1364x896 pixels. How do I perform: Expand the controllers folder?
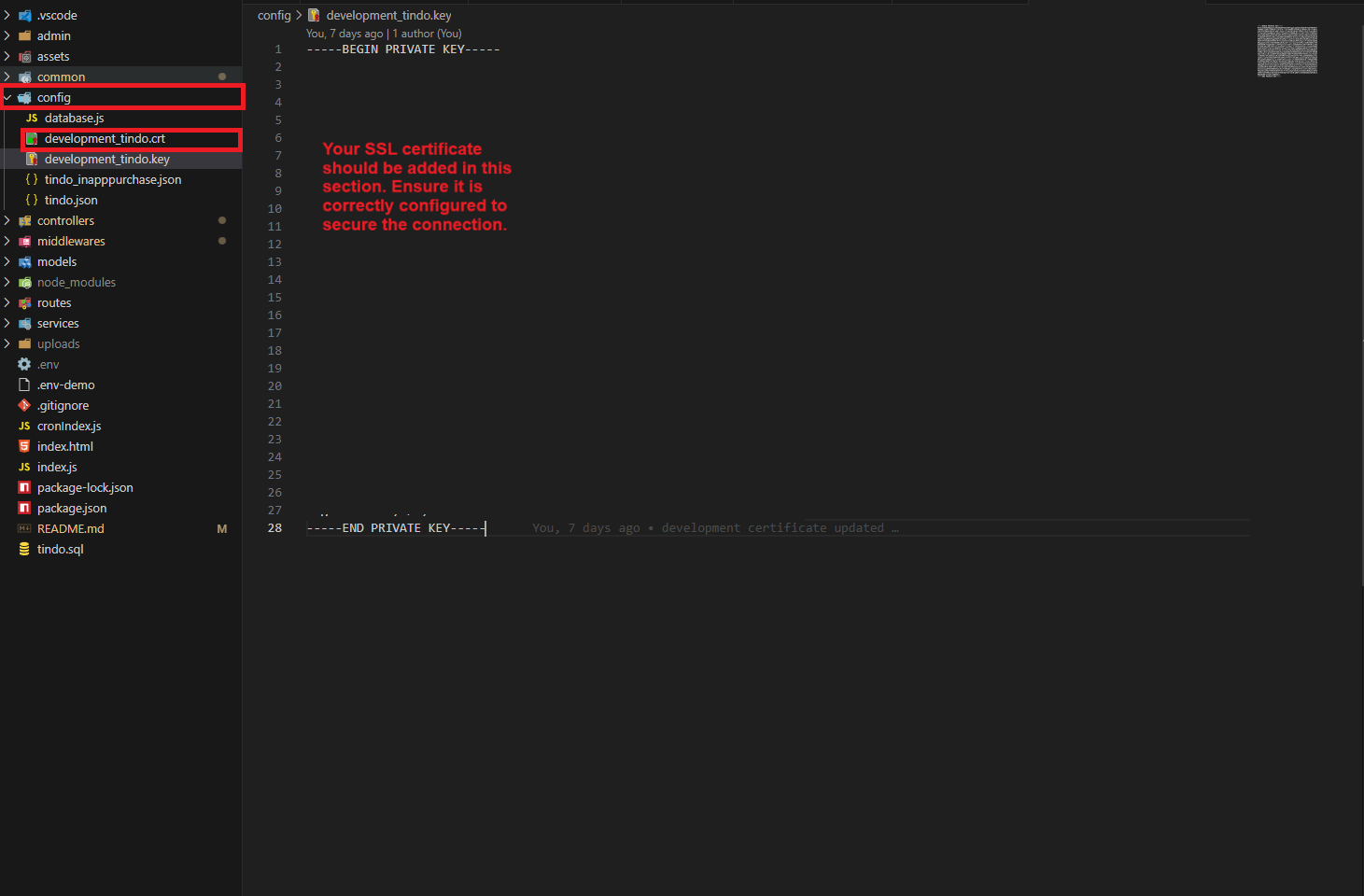7,220
